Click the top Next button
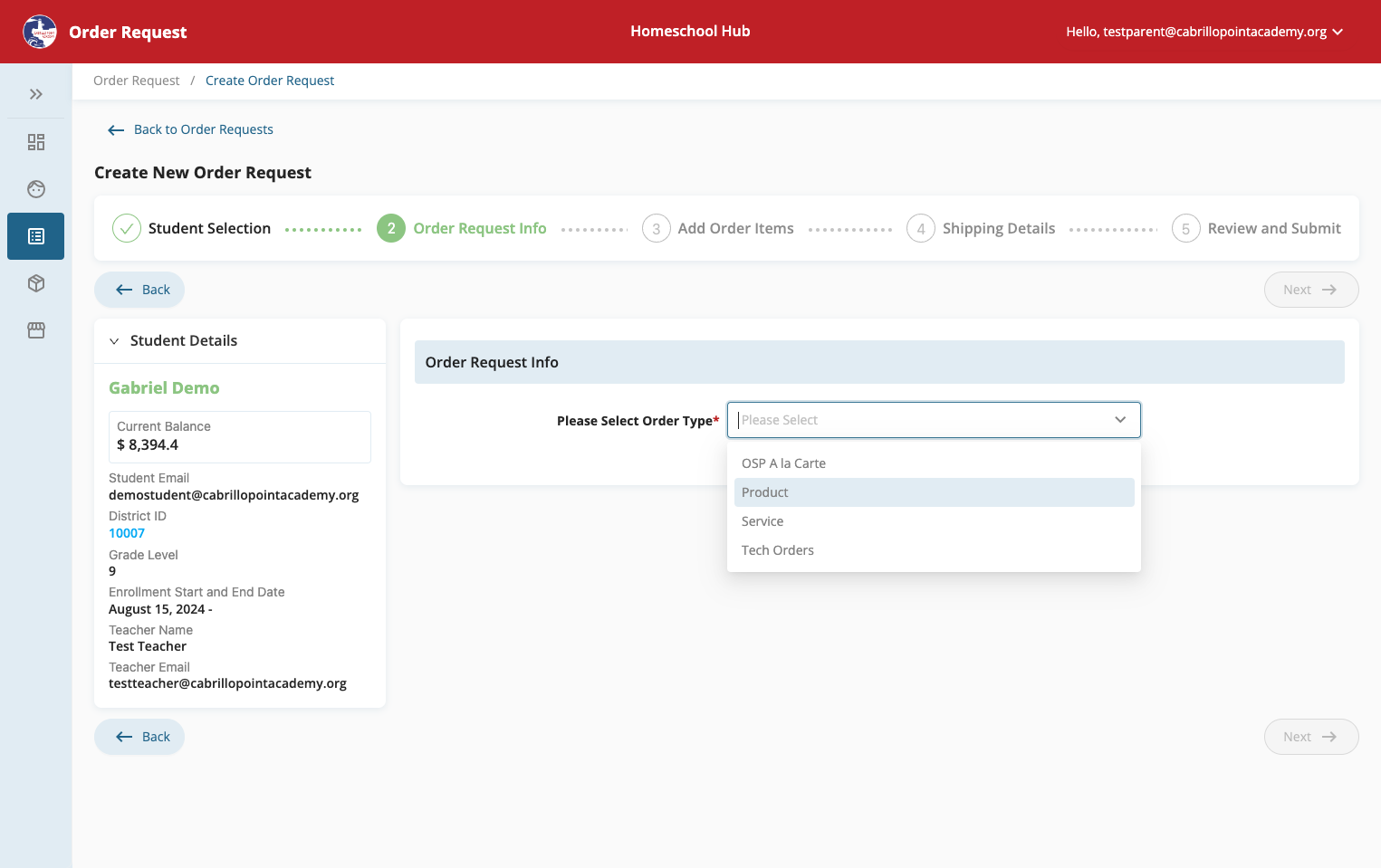Viewport: 1381px width, 868px height. 1311,290
